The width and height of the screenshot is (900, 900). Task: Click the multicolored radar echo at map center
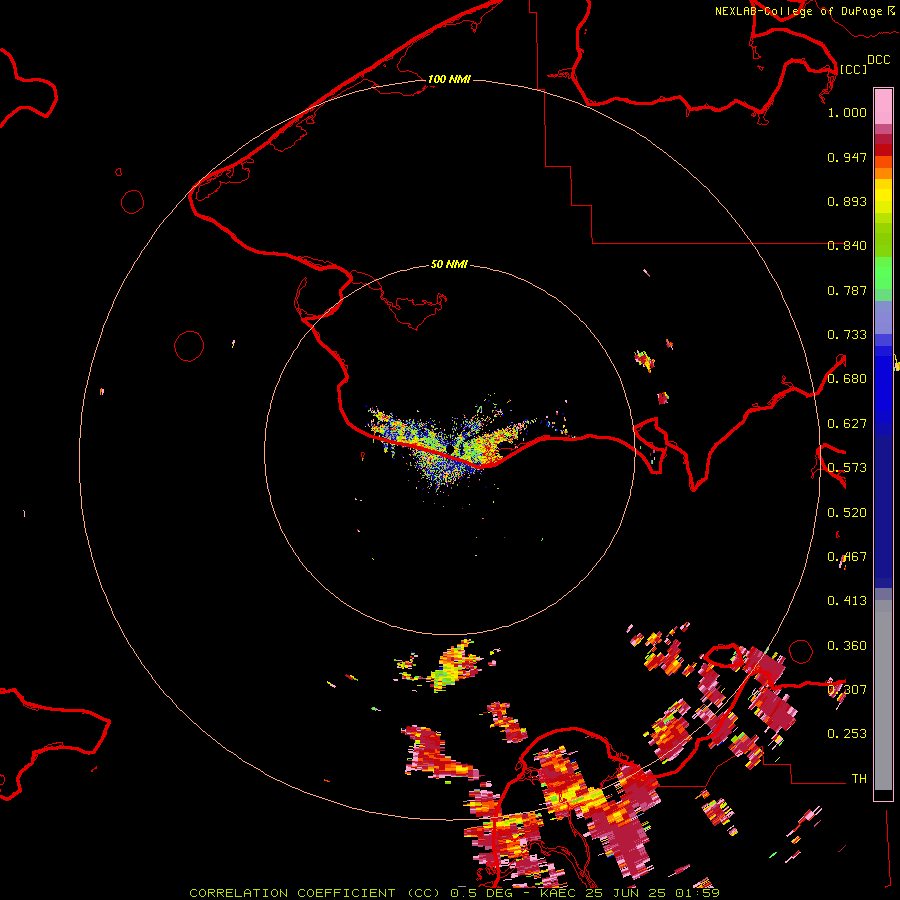click(x=453, y=446)
